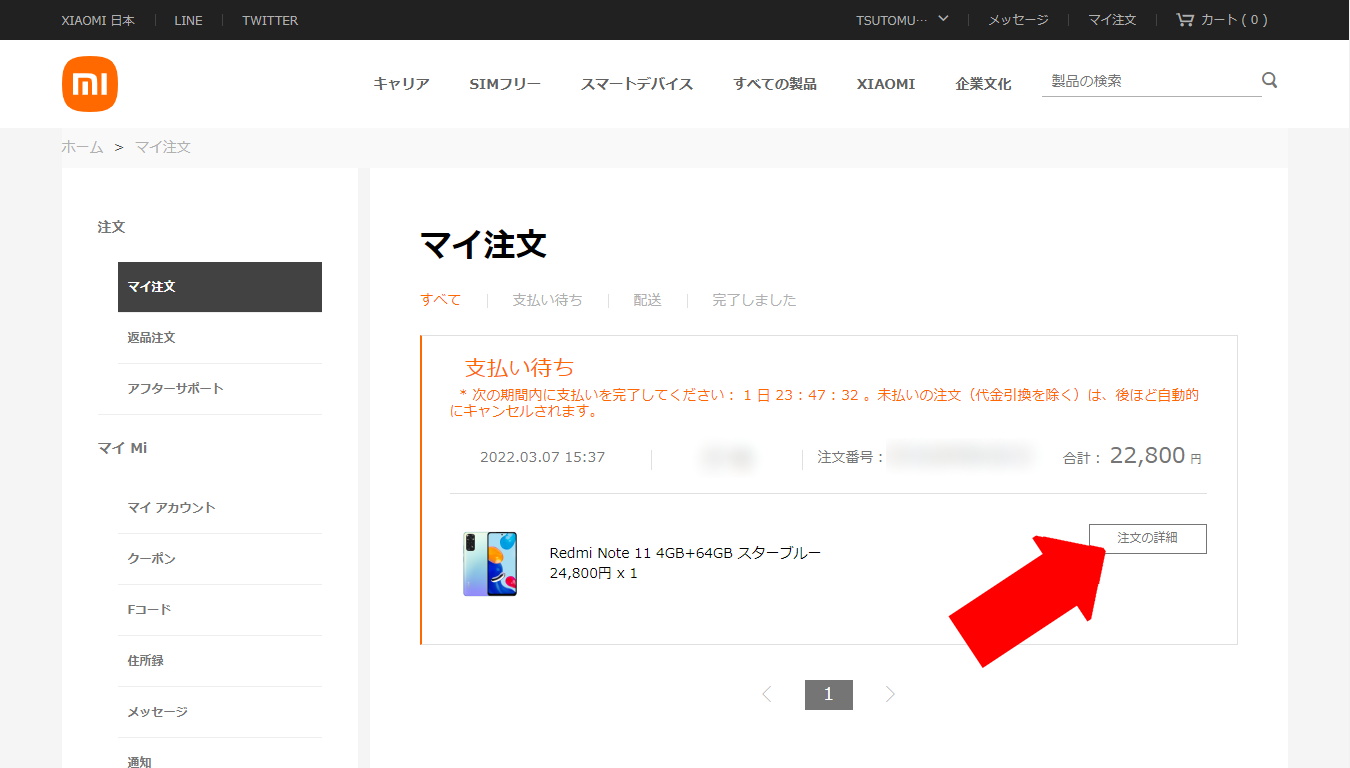This screenshot has width=1350, height=768.
Task: Switch to the 配送 tab
Action: pyautogui.click(x=647, y=300)
